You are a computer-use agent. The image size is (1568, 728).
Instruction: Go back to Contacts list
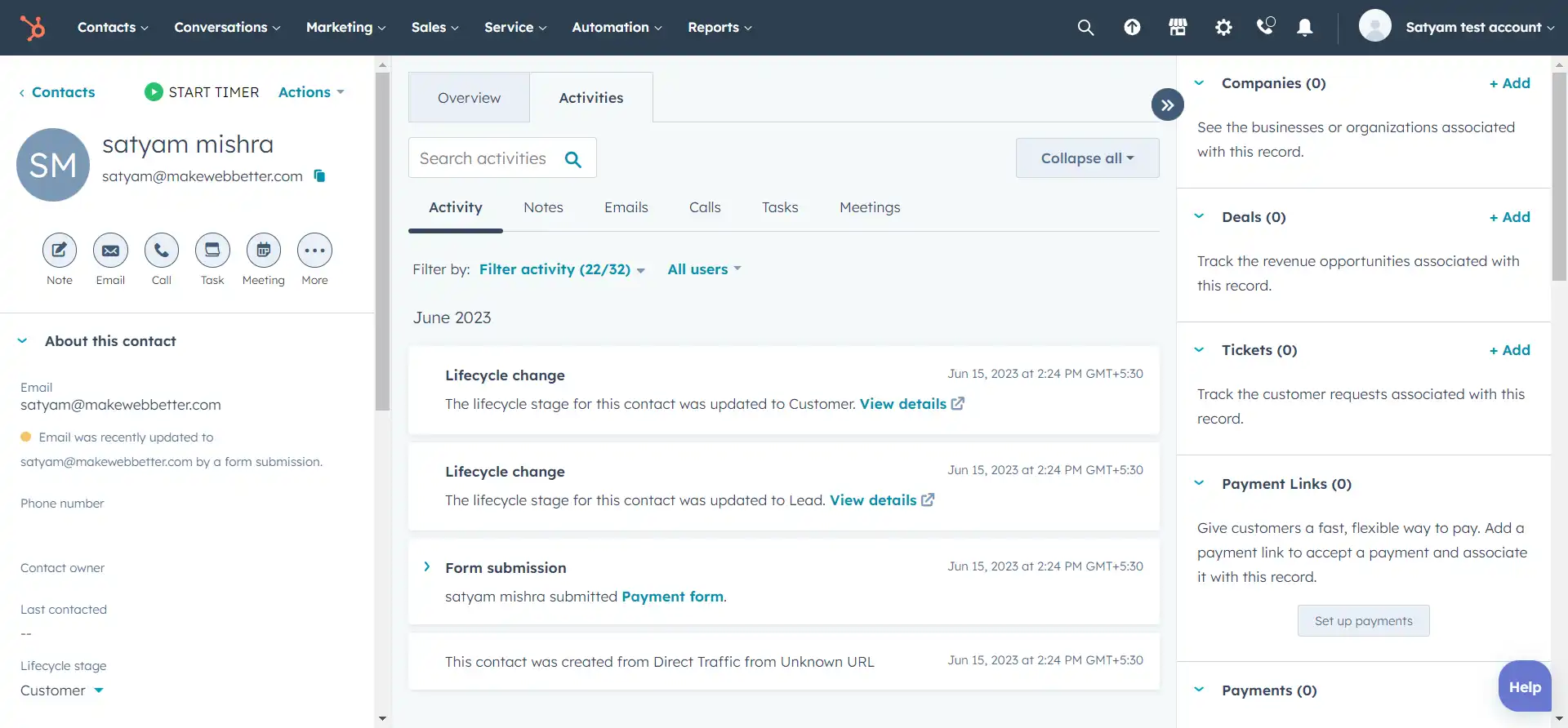[x=57, y=92]
